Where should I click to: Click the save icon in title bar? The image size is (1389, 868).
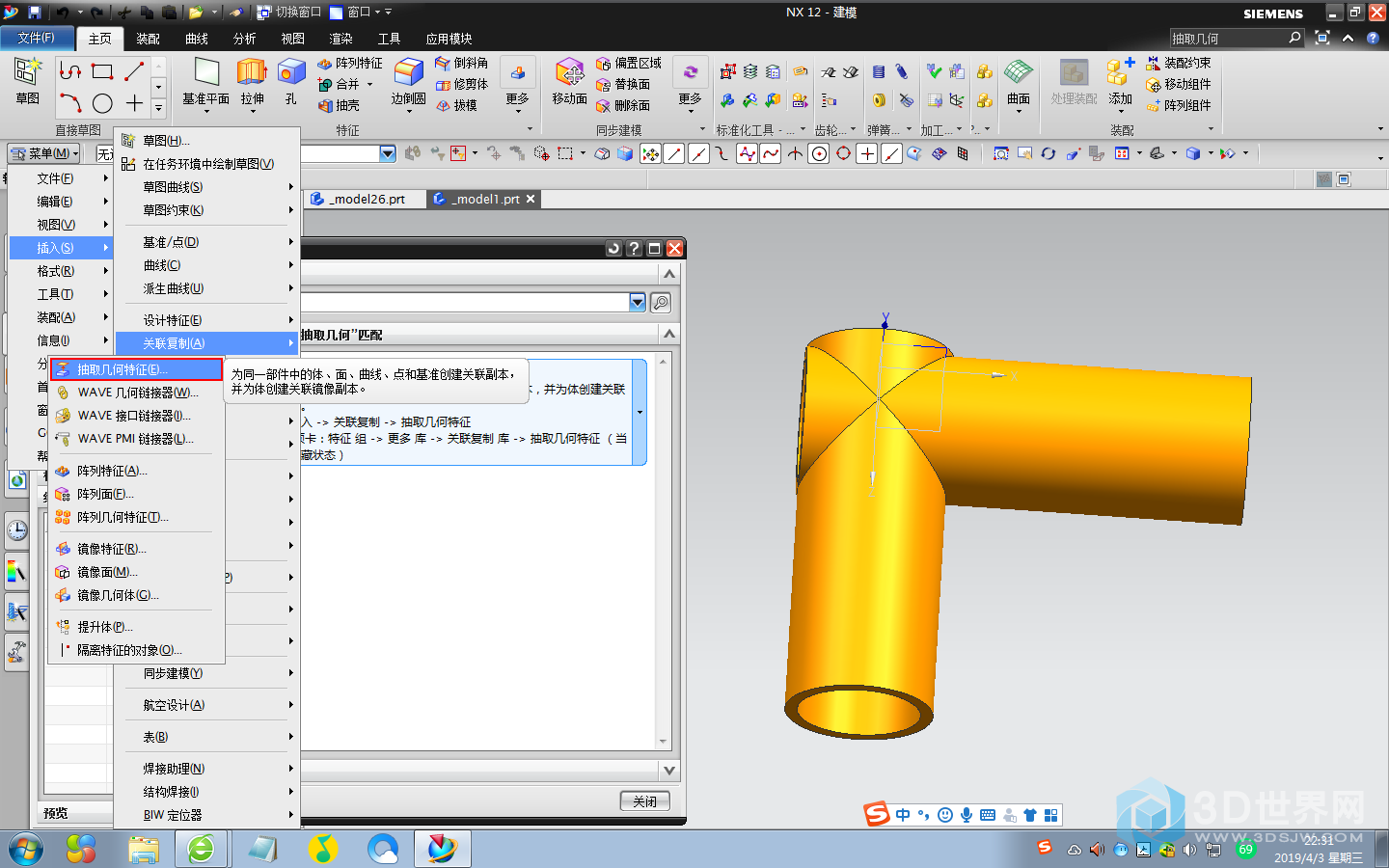35,13
